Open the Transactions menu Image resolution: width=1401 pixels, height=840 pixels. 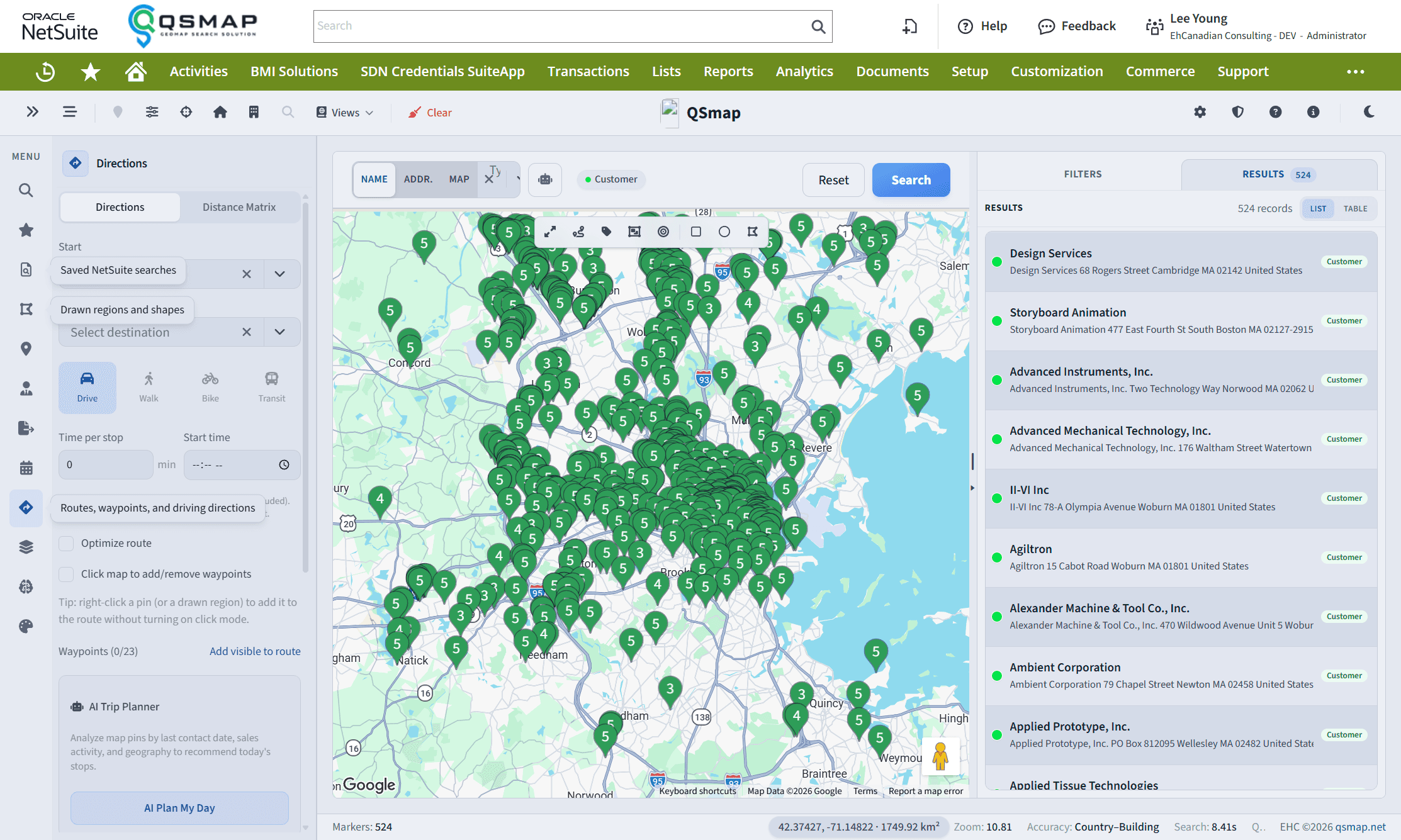click(588, 72)
